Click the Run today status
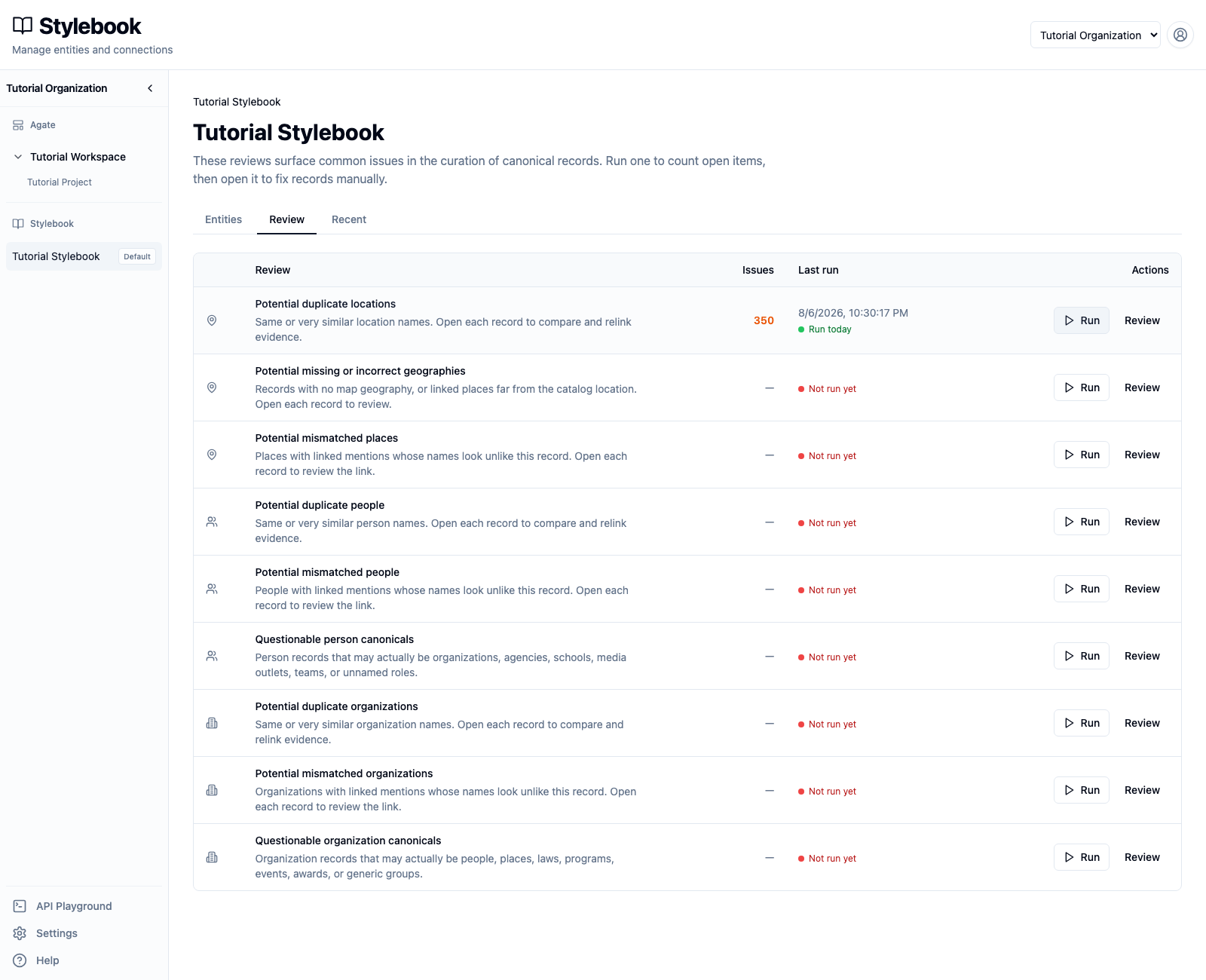The height and width of the screenshot is (980, 1206). (825, 329)
